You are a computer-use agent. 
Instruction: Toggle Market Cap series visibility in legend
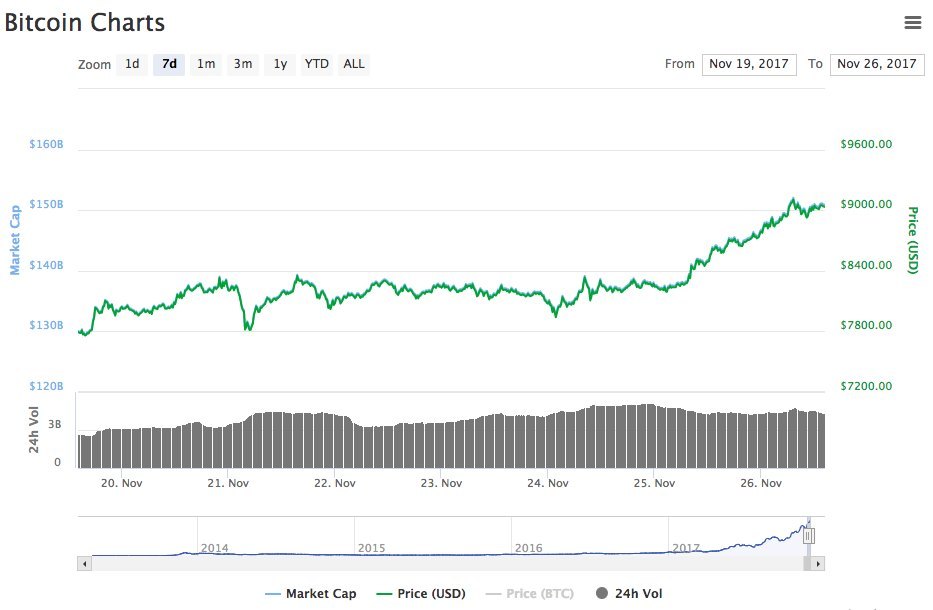click(311, 594)
